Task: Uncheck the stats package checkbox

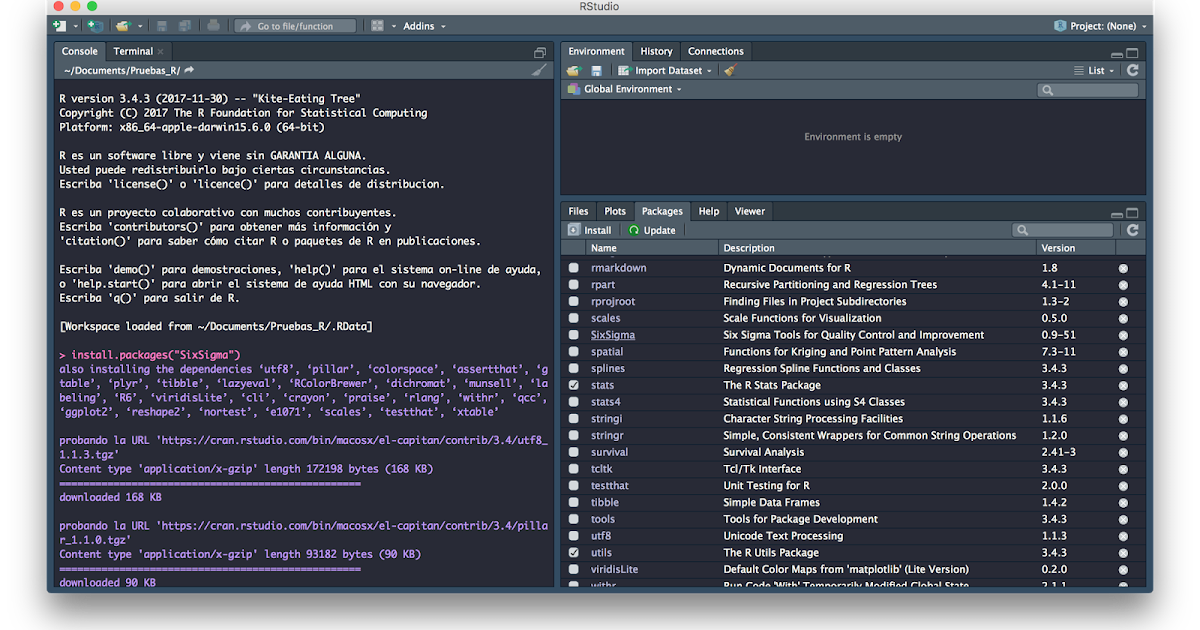Action: [574, 385]
